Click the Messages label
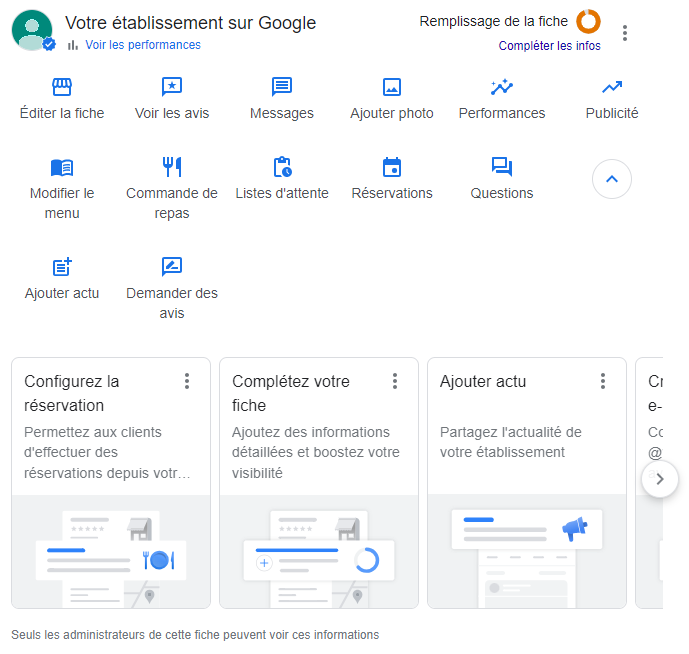Screen dimensions: 689x654 point(282,113)
